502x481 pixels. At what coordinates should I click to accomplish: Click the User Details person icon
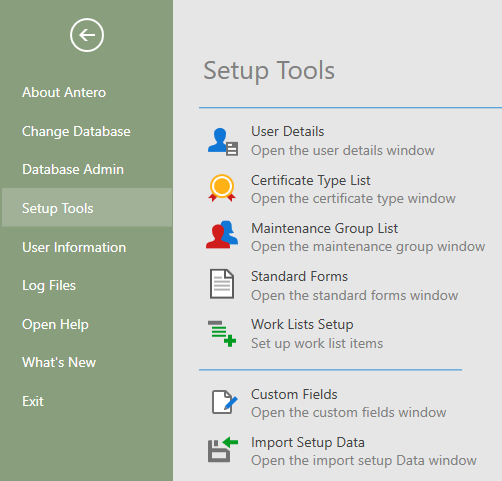point(223,142)
